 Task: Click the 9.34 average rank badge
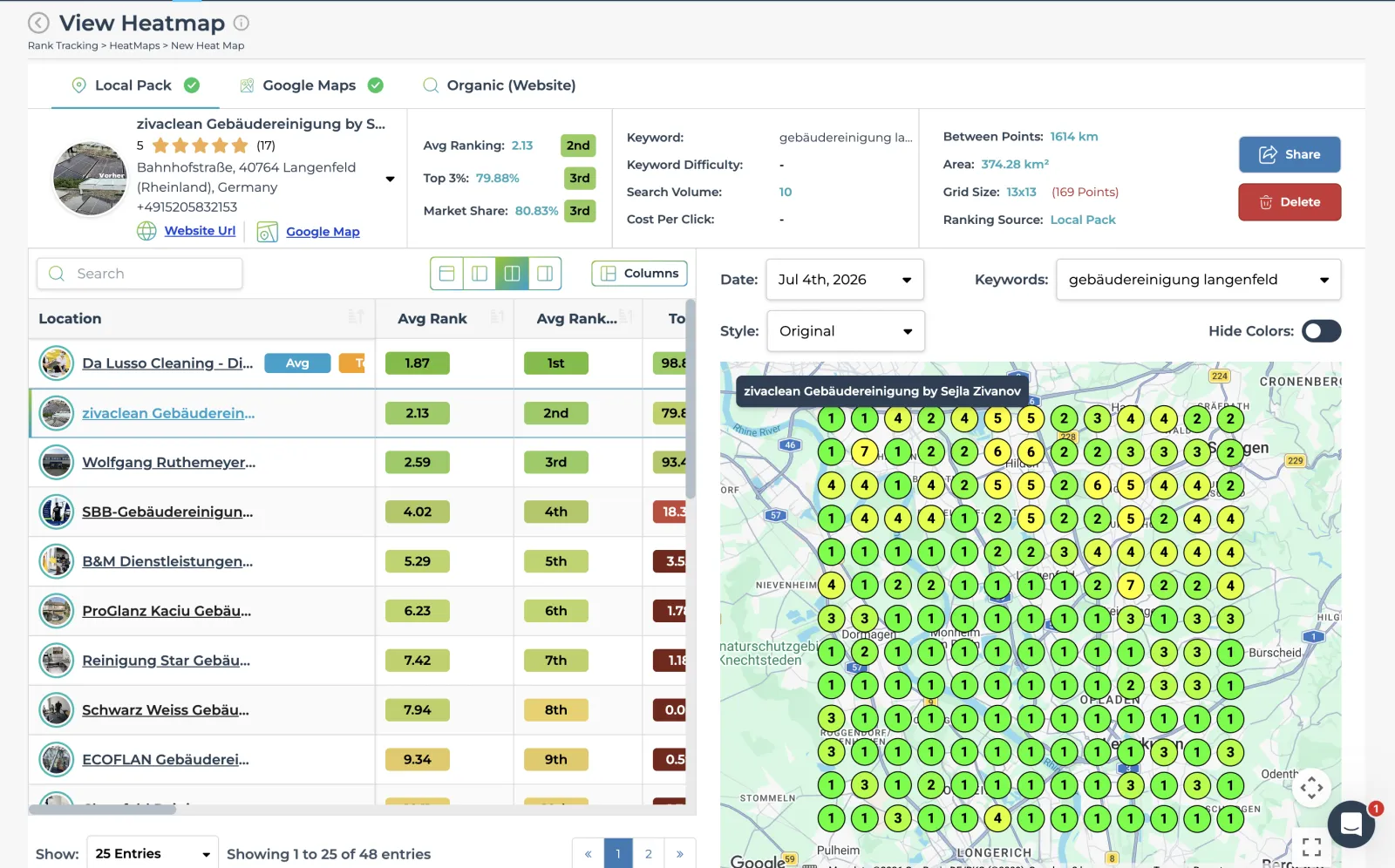(x=417, y=760)
